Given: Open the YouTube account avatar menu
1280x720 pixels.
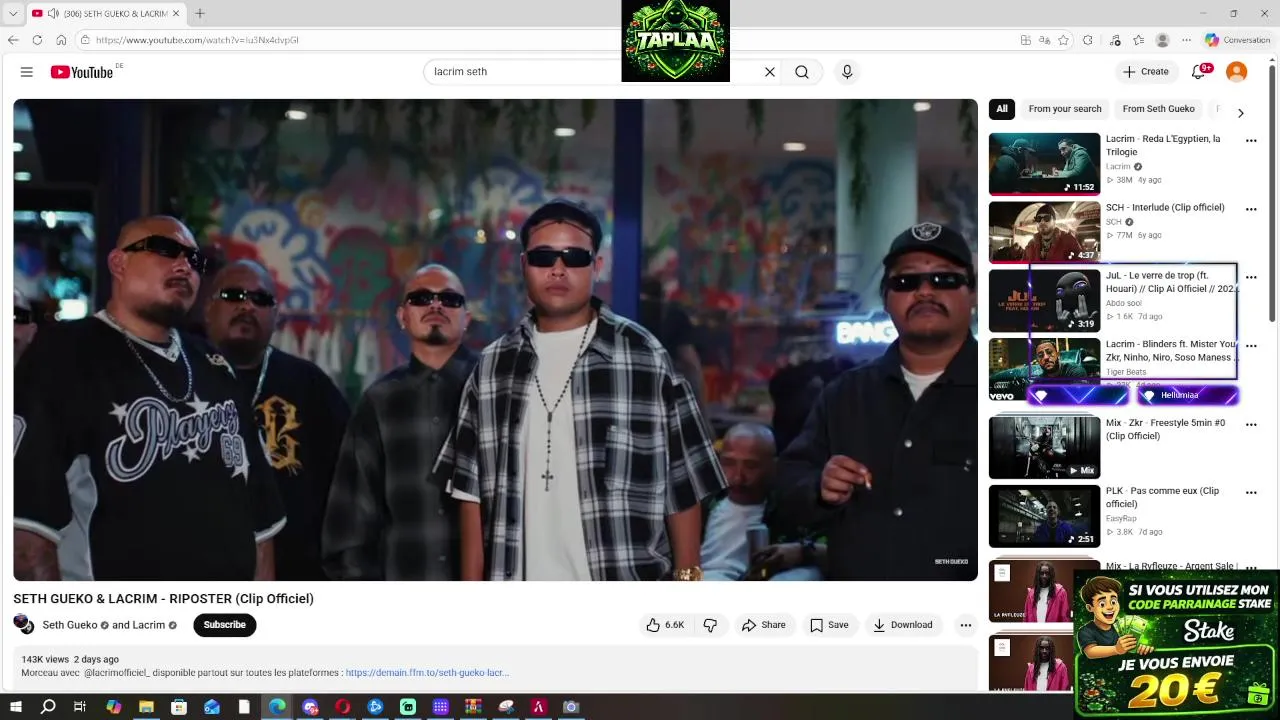Looking at the screenshot, I should 1237,72.
